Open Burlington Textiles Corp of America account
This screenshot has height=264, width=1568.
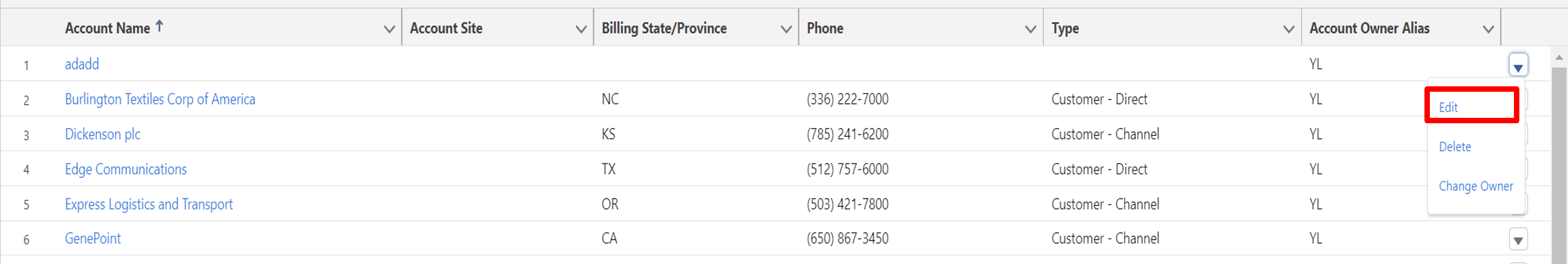160,100
